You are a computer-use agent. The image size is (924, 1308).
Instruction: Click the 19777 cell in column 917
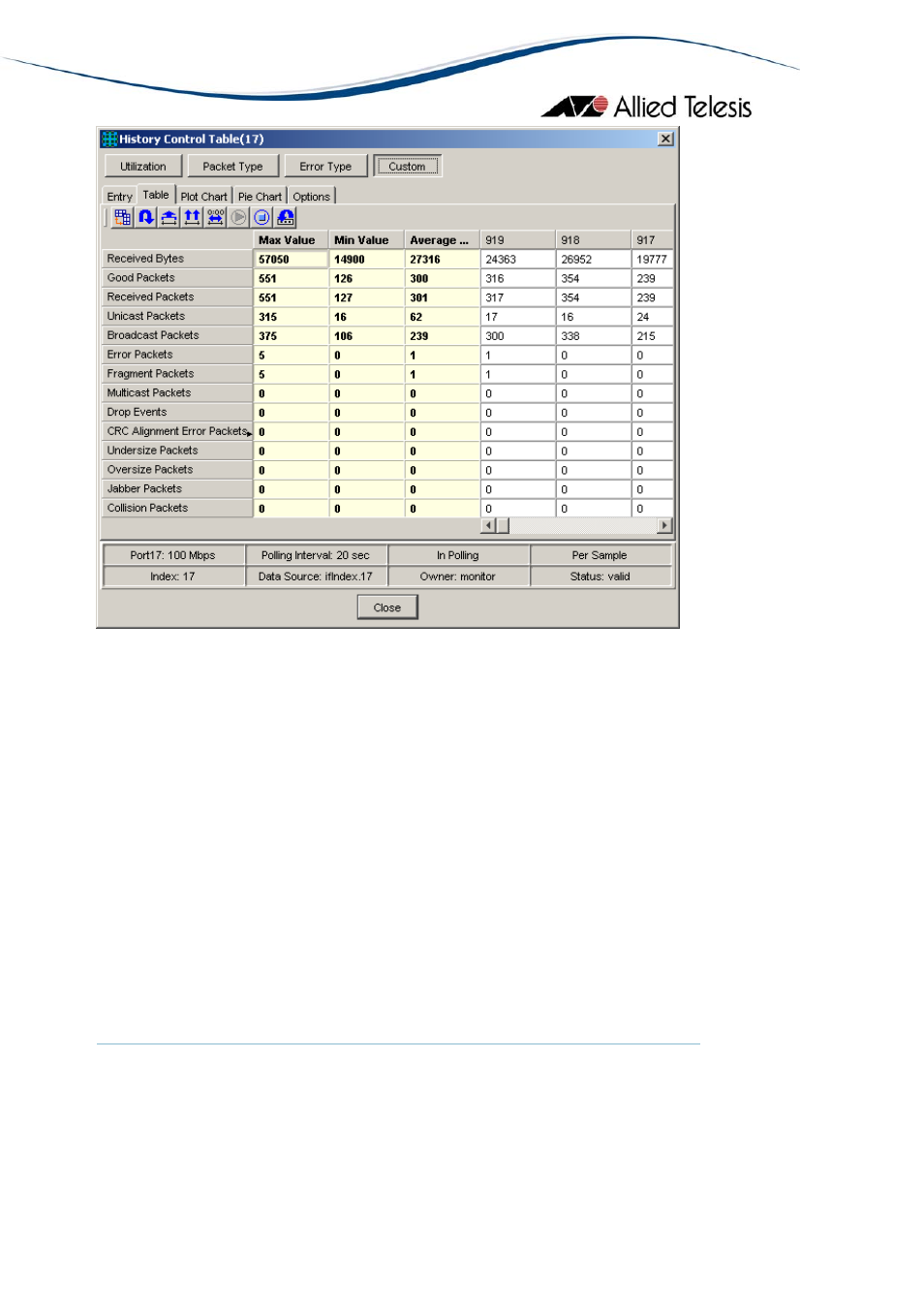click(x=652, y=260)
